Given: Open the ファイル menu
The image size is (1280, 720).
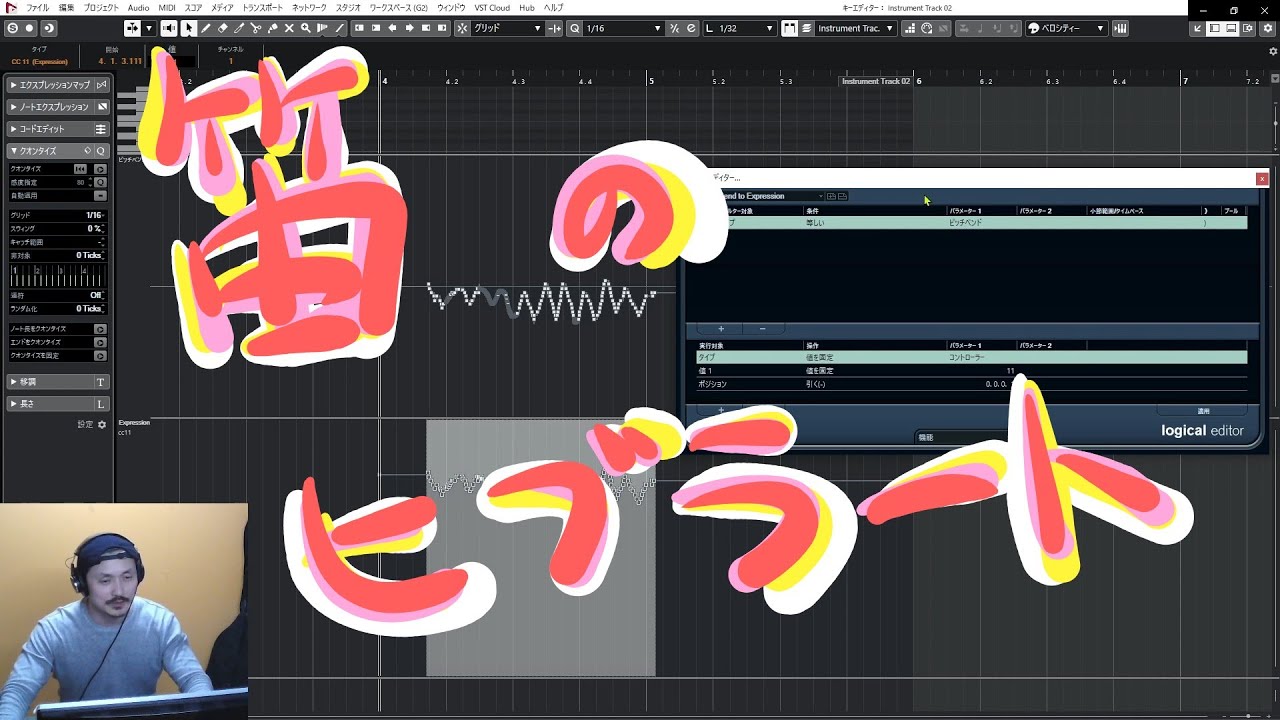Looking at the screenshot, I should (37, 8).
